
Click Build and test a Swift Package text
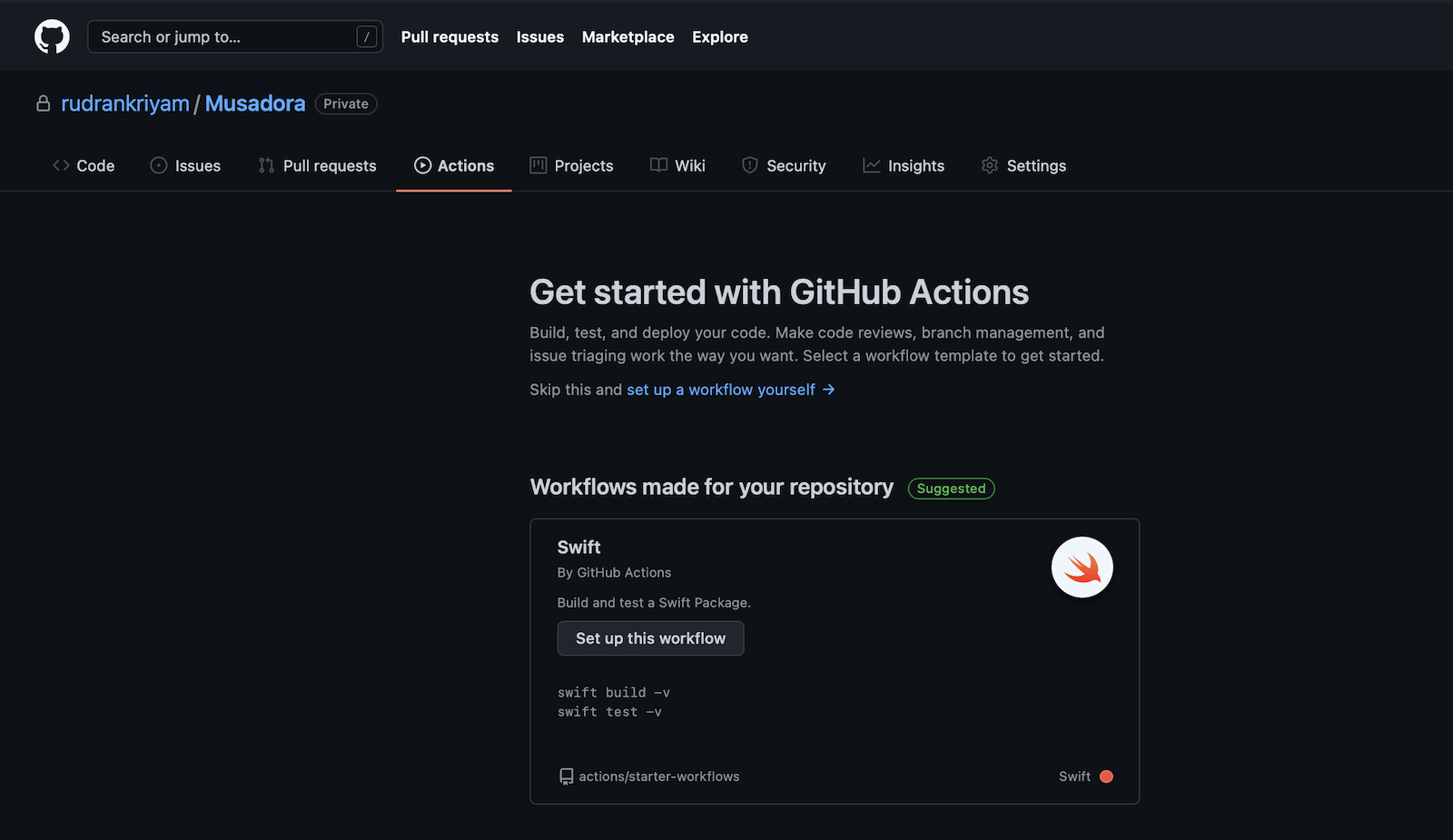pos(654,603)
